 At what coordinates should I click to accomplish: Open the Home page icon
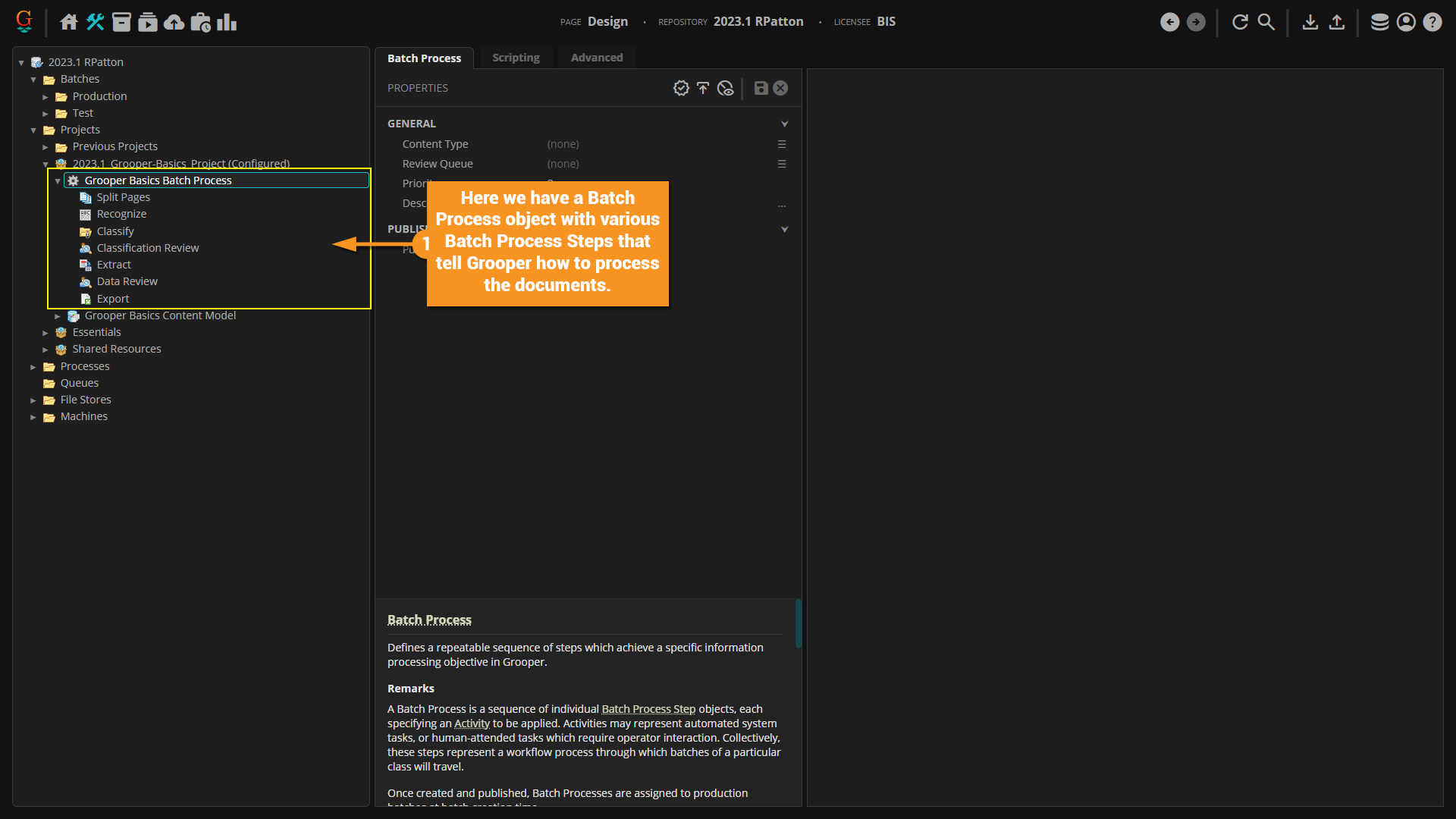69,22
